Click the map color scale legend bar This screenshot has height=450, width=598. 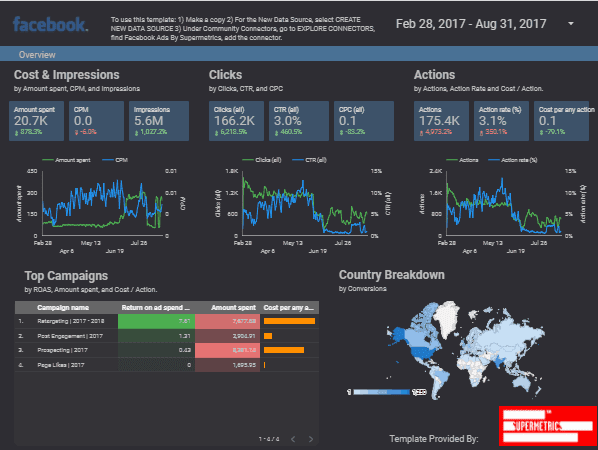coord(382,392)
